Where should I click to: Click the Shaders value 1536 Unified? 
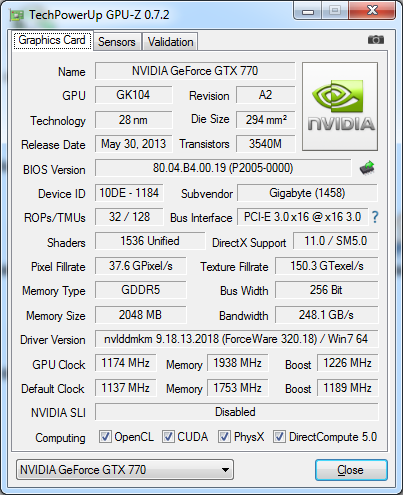pos(150,241)
